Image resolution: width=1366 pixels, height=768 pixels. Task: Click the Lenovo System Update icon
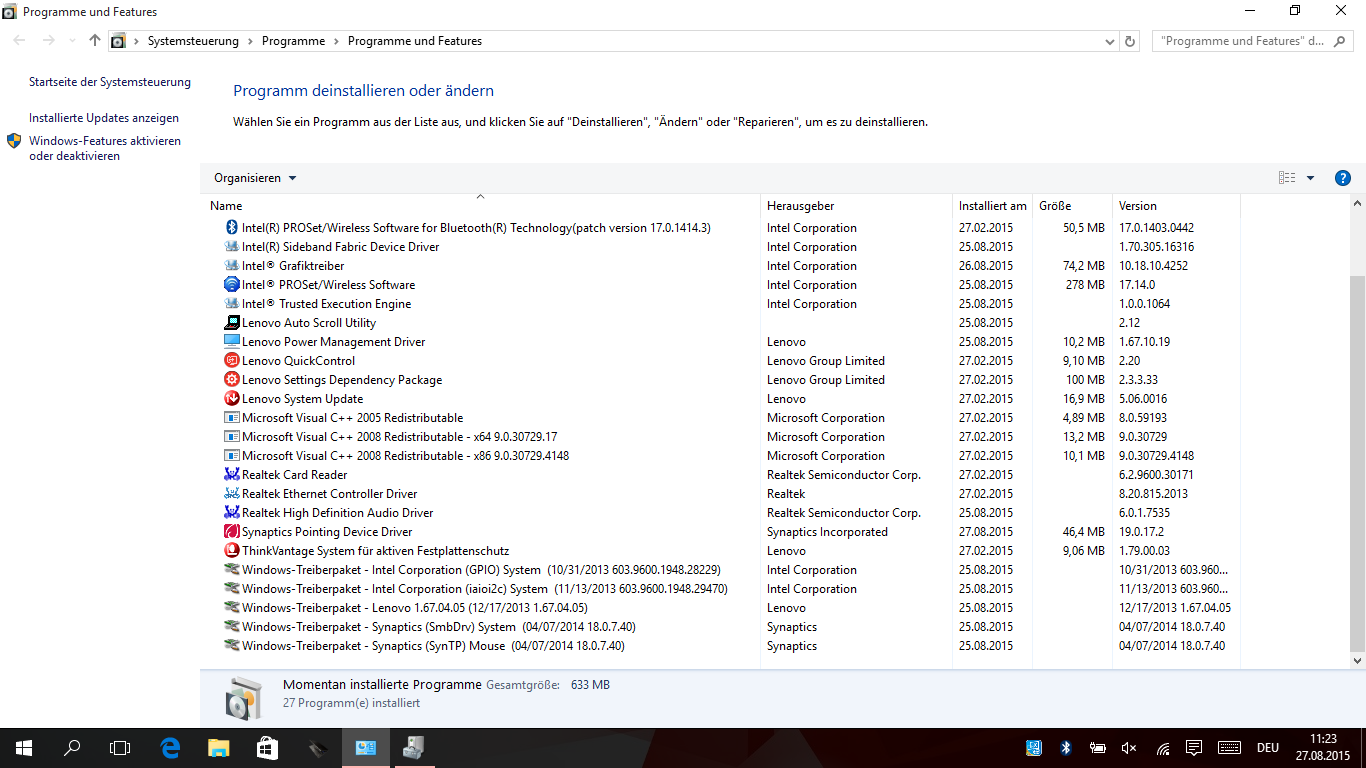coord(232,399)
